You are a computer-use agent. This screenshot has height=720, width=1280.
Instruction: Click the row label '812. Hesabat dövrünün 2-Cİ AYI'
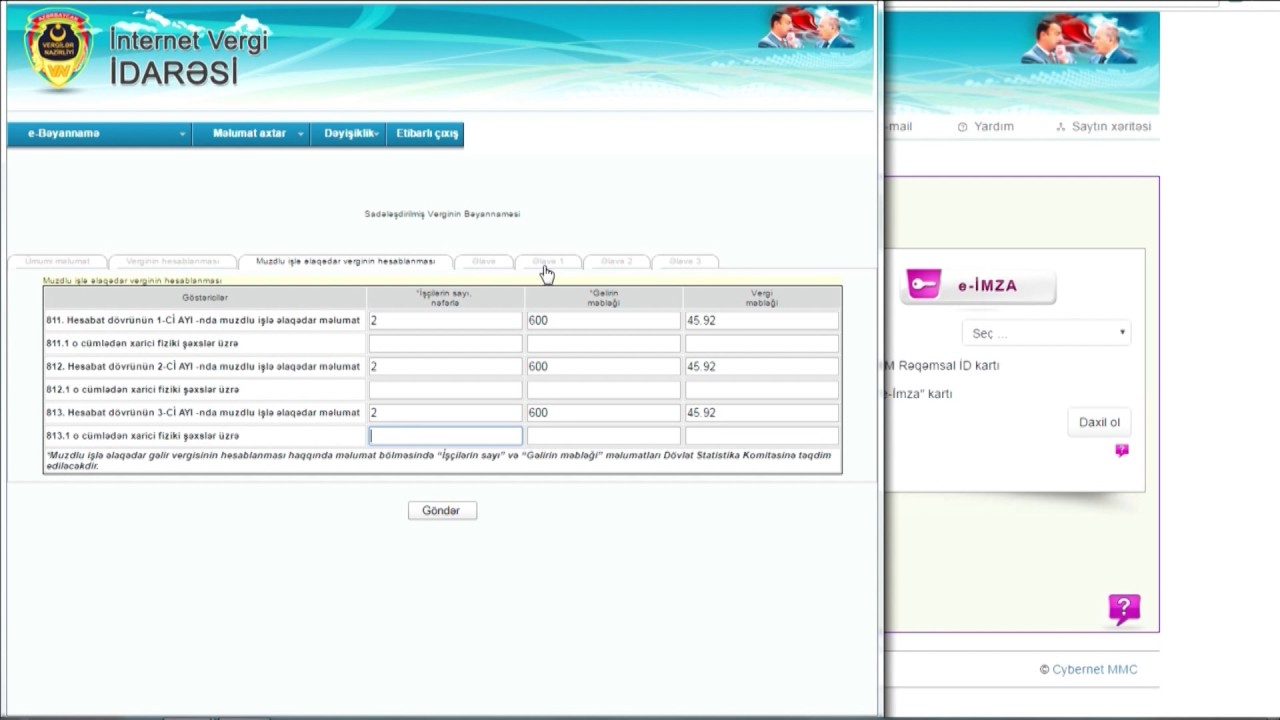point(203,367)
